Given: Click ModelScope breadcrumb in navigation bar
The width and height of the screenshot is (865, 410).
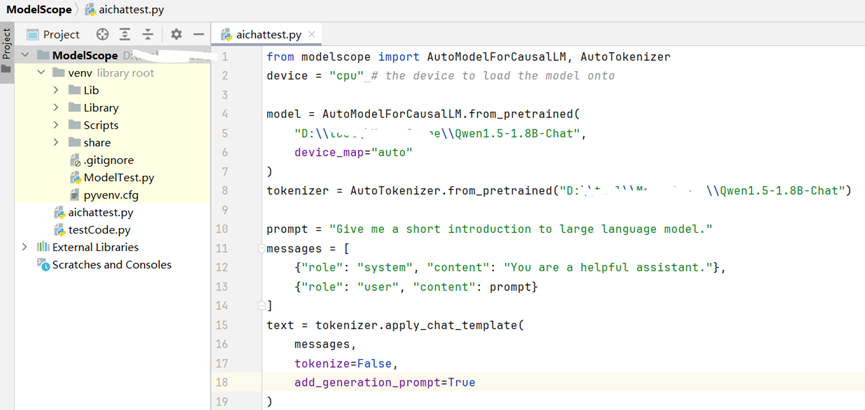Looking at the screenshot, I should 39,9.
